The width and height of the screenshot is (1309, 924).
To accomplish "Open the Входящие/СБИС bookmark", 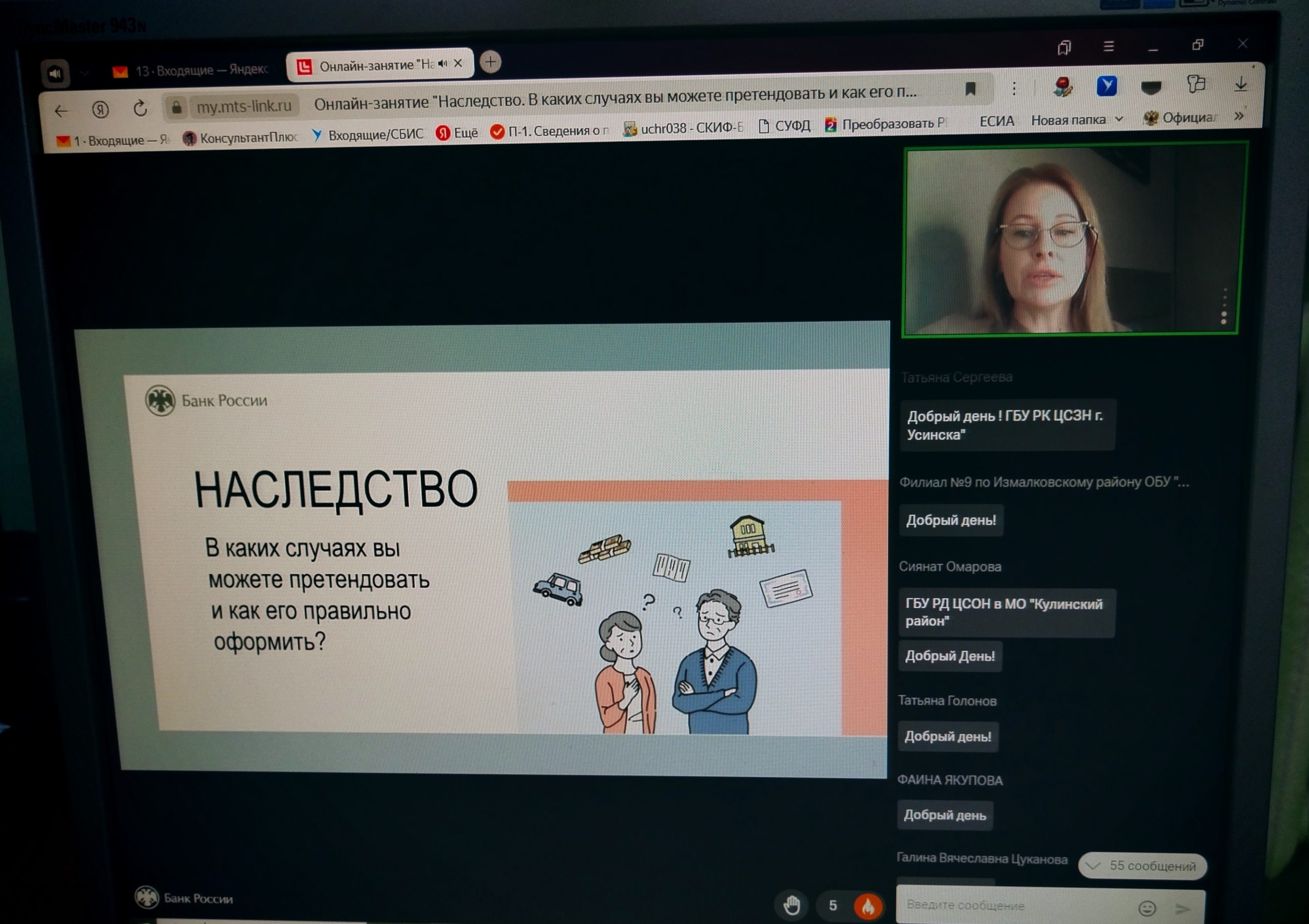I will tap(368, 134).
